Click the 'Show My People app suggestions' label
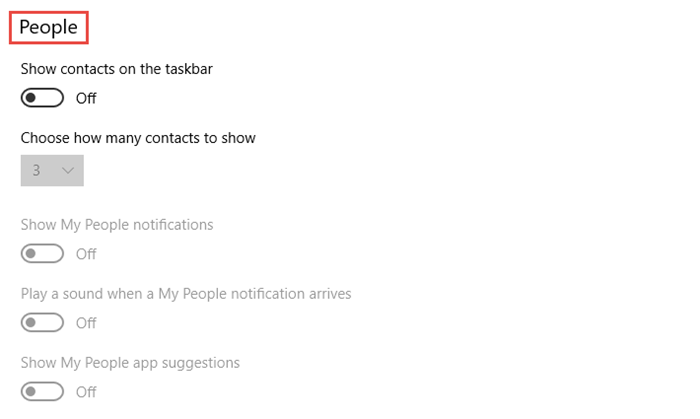 (130, 362)
